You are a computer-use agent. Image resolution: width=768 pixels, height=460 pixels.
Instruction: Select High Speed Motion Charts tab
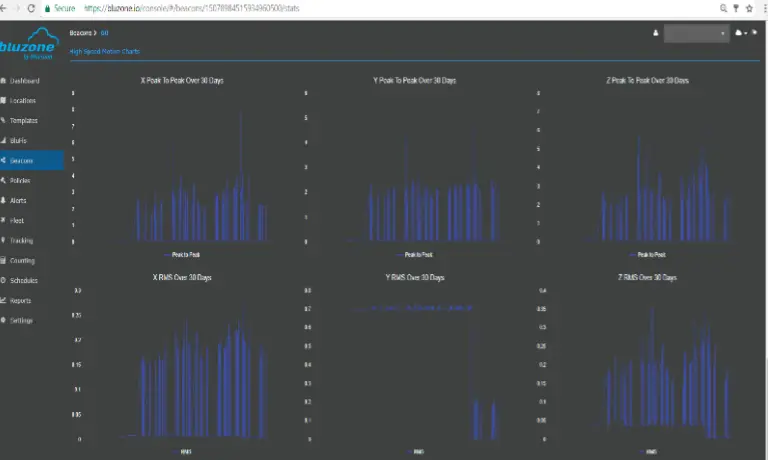(x=104, y=51)
